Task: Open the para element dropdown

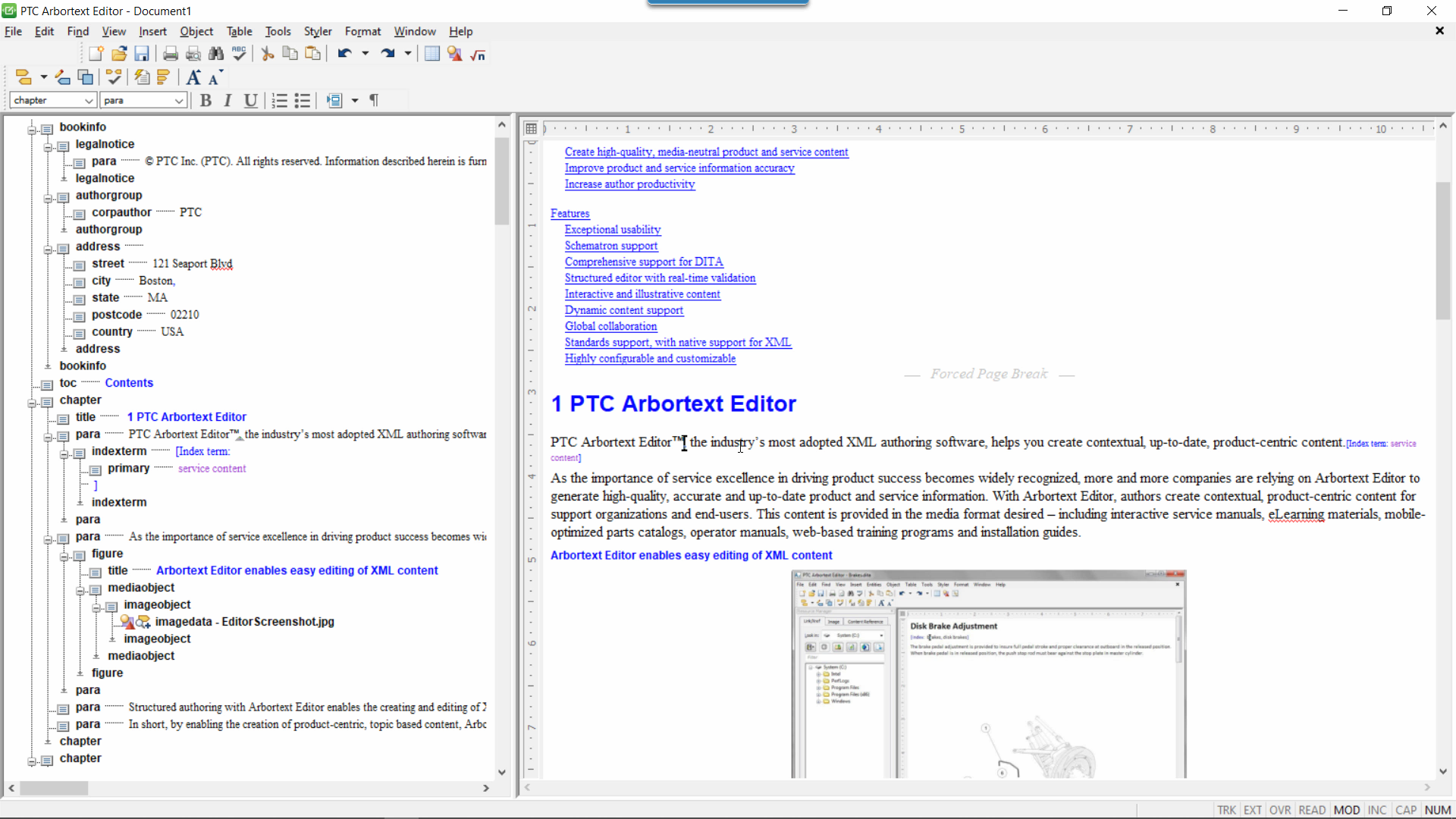Action: (x=180, y=100)
